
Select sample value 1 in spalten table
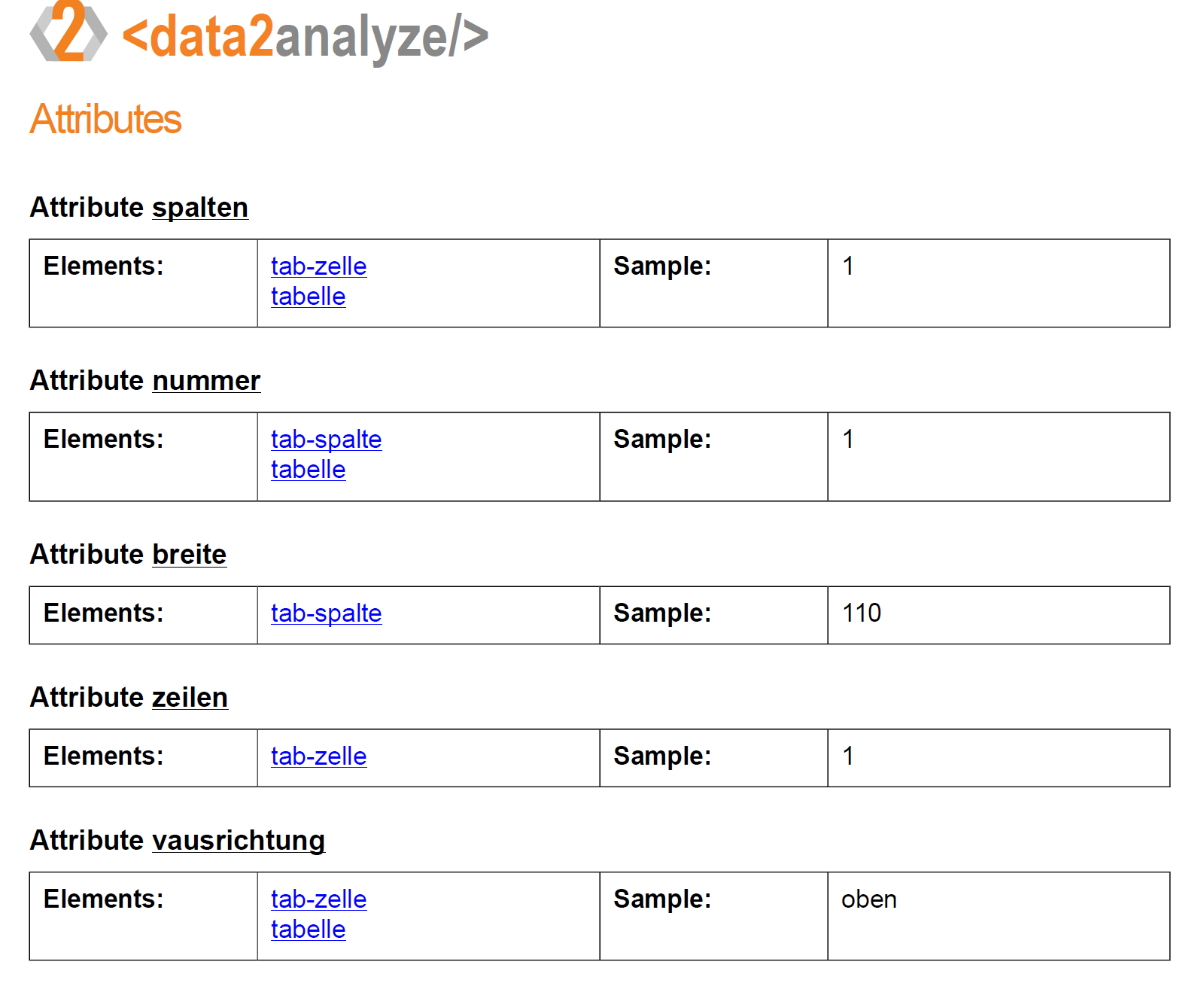tap(848, 266)
